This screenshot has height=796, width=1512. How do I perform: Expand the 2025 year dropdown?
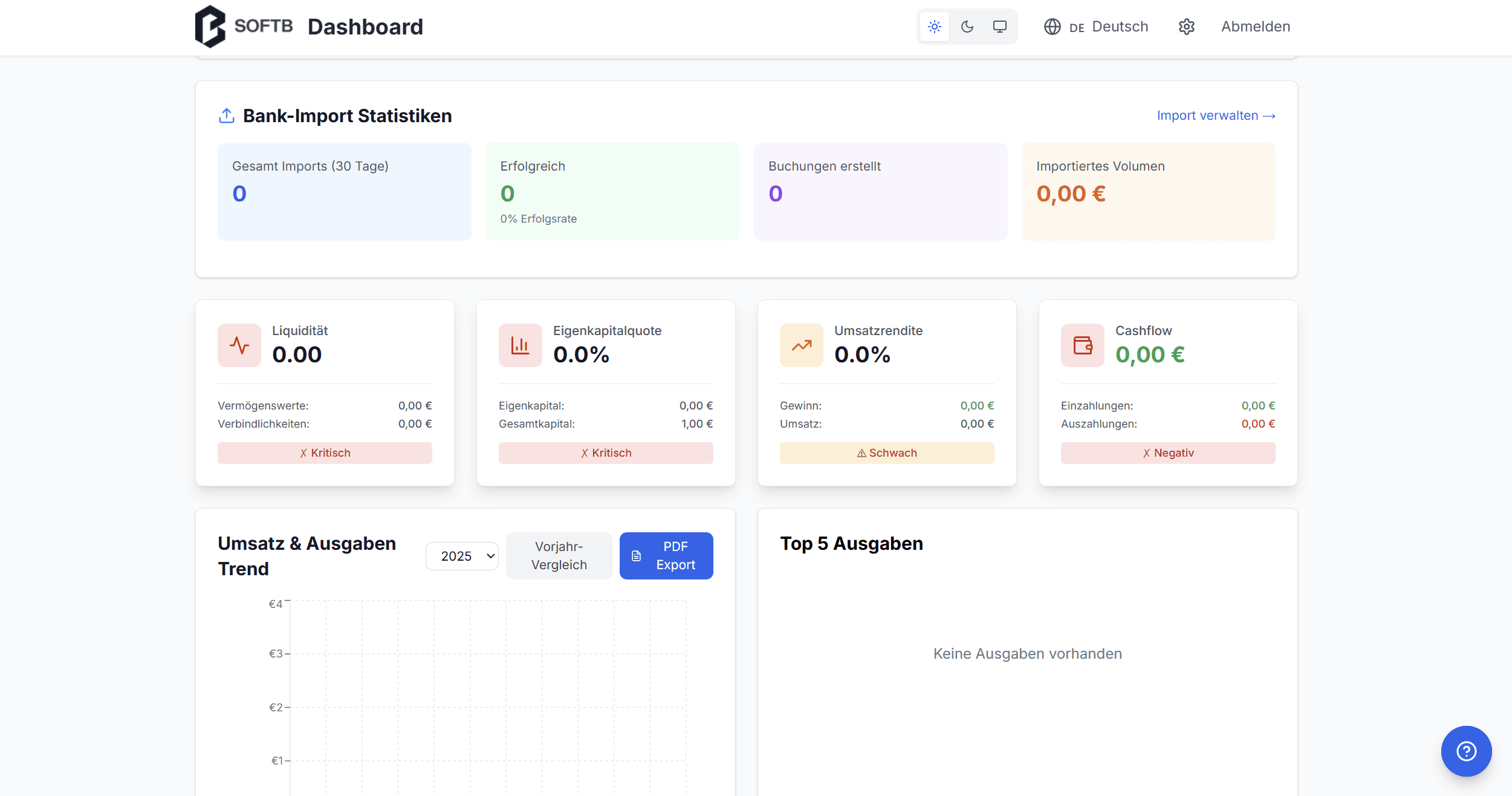[x=462, y=556]
